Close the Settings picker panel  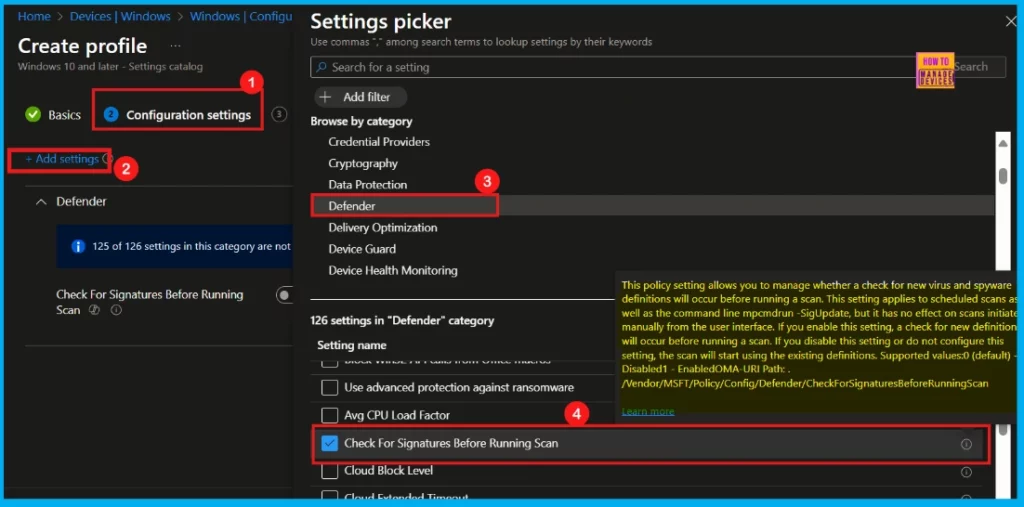click(x=1010, y=22)
